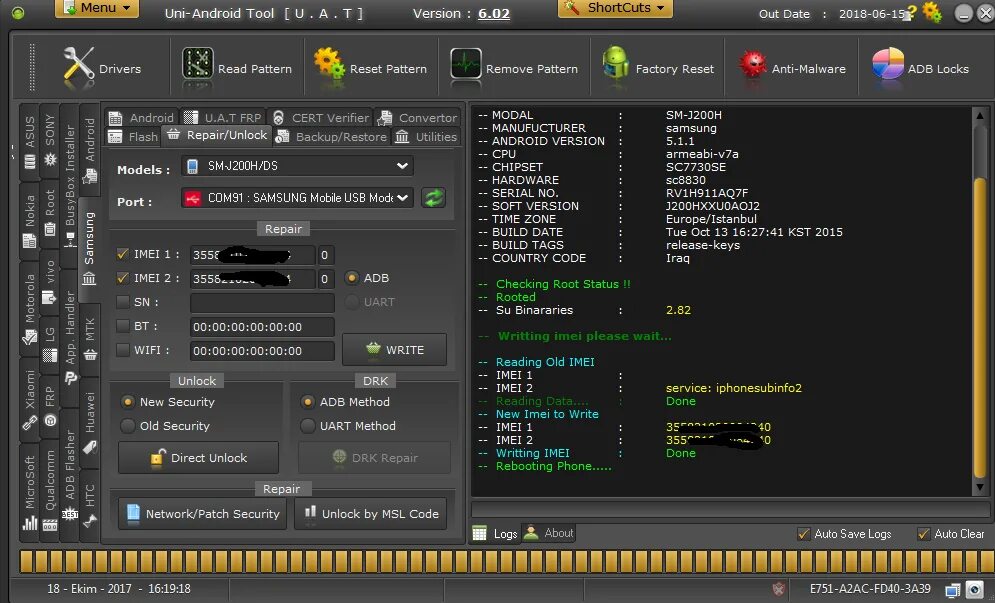
Task: Open the FRP side tab
Action: [49, 406]
